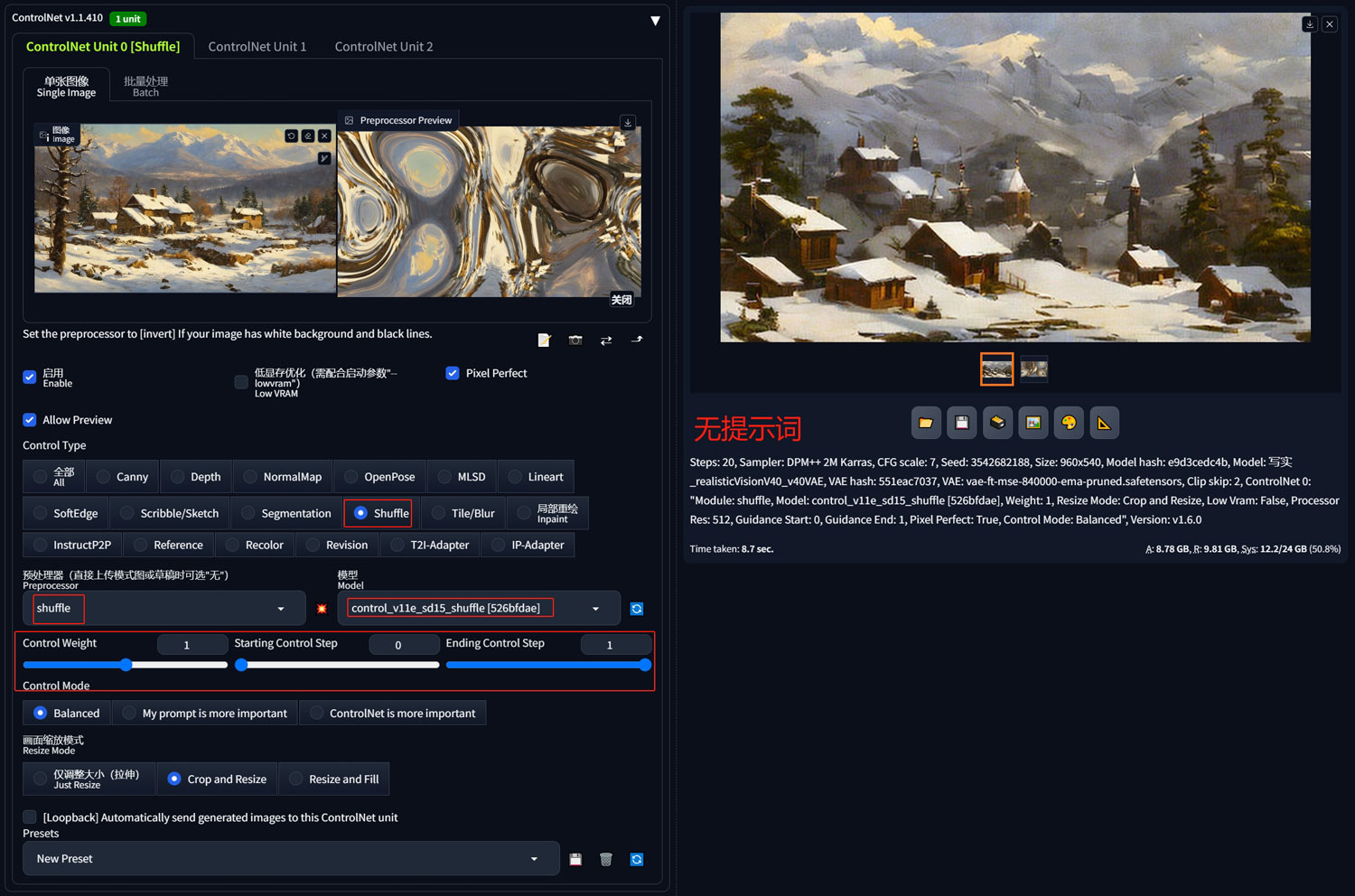Enable Loopback to send generated images
The width and height of the screenshot is (1355, 896).
(30, 817)
